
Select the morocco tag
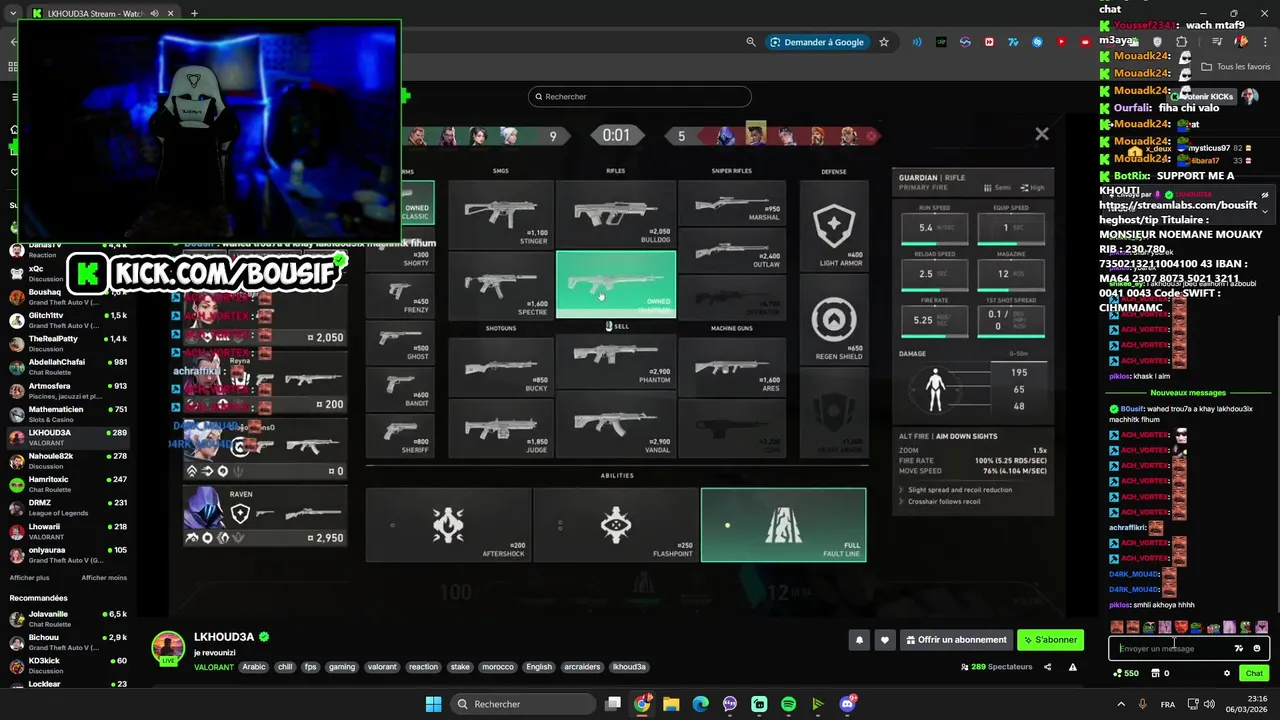click(x=497, y=667)
